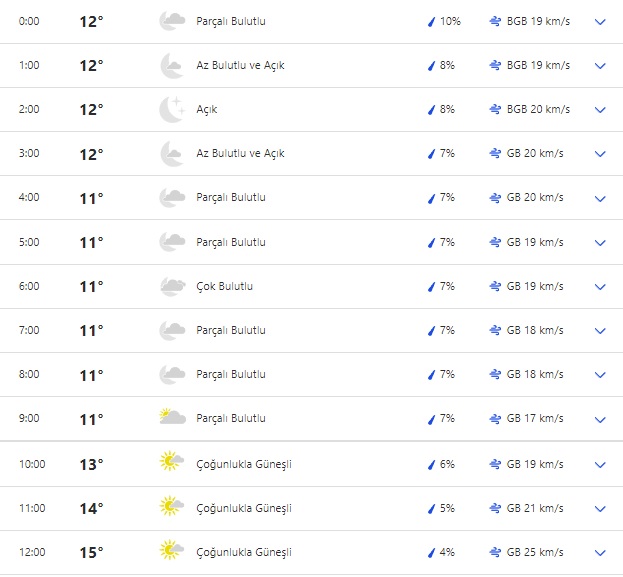Expand the 12:00 forecast details

pyautogui.click(x=600, y=552)
